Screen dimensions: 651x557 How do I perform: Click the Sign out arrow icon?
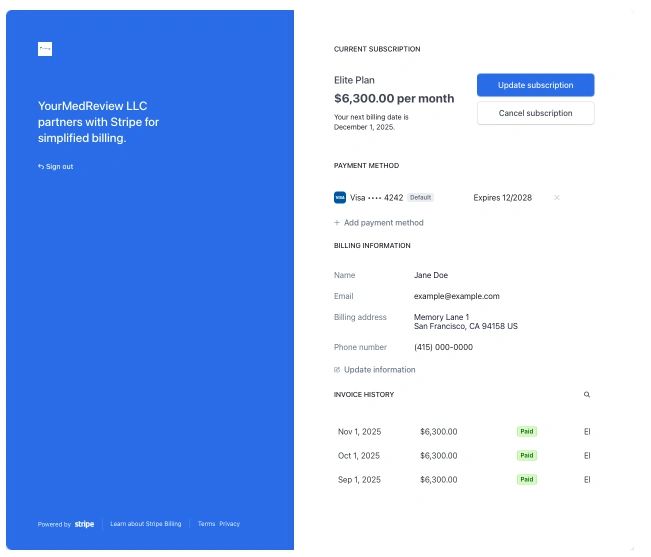point(41,166)
